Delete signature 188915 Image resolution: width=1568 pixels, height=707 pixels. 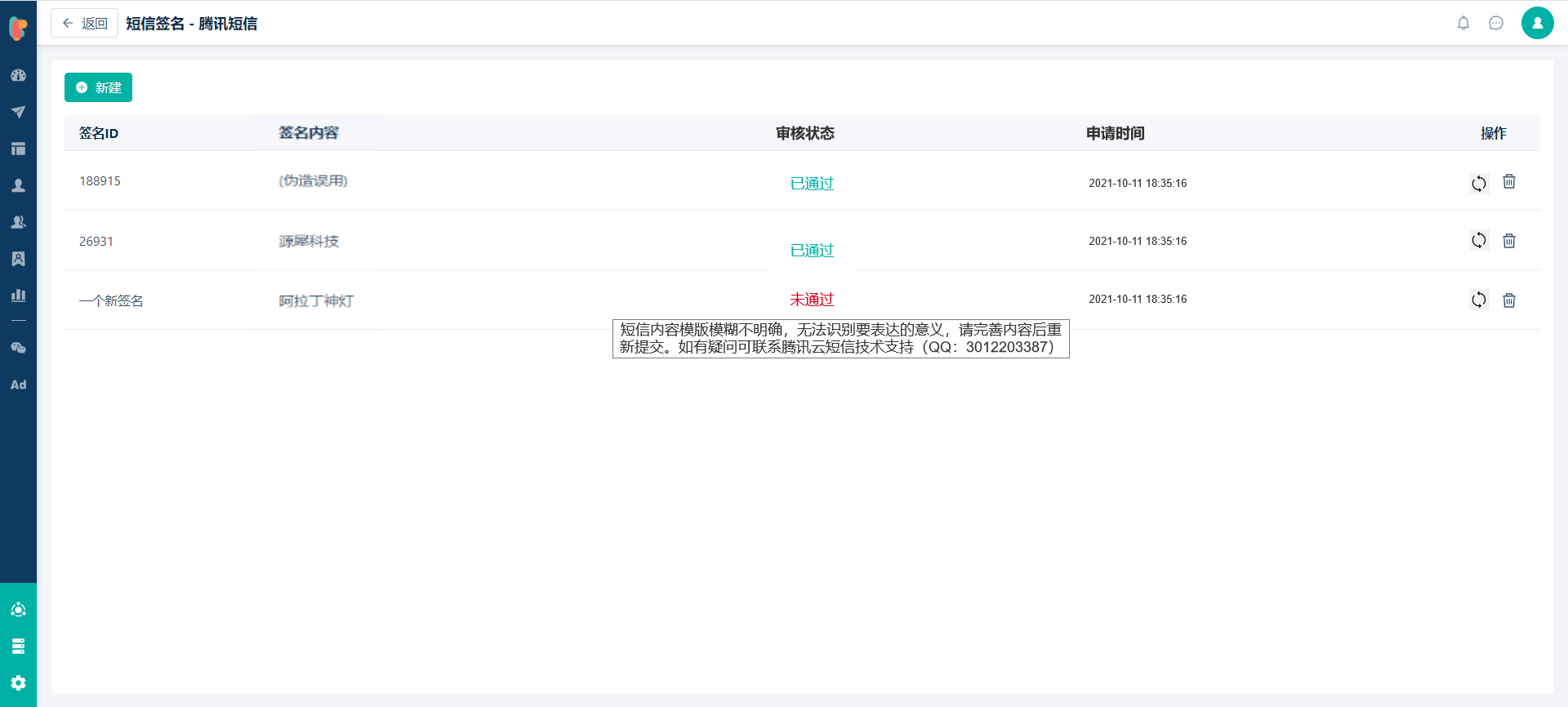coord(1509,181)
